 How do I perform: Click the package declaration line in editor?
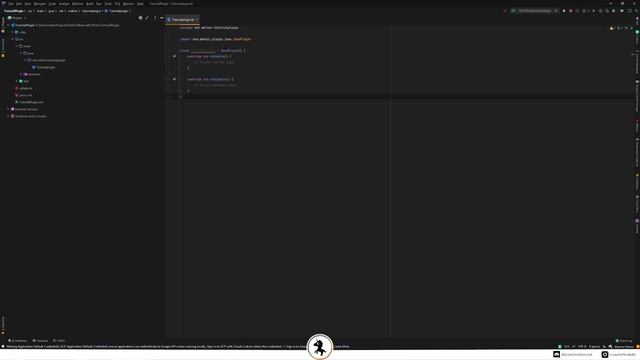209,28
